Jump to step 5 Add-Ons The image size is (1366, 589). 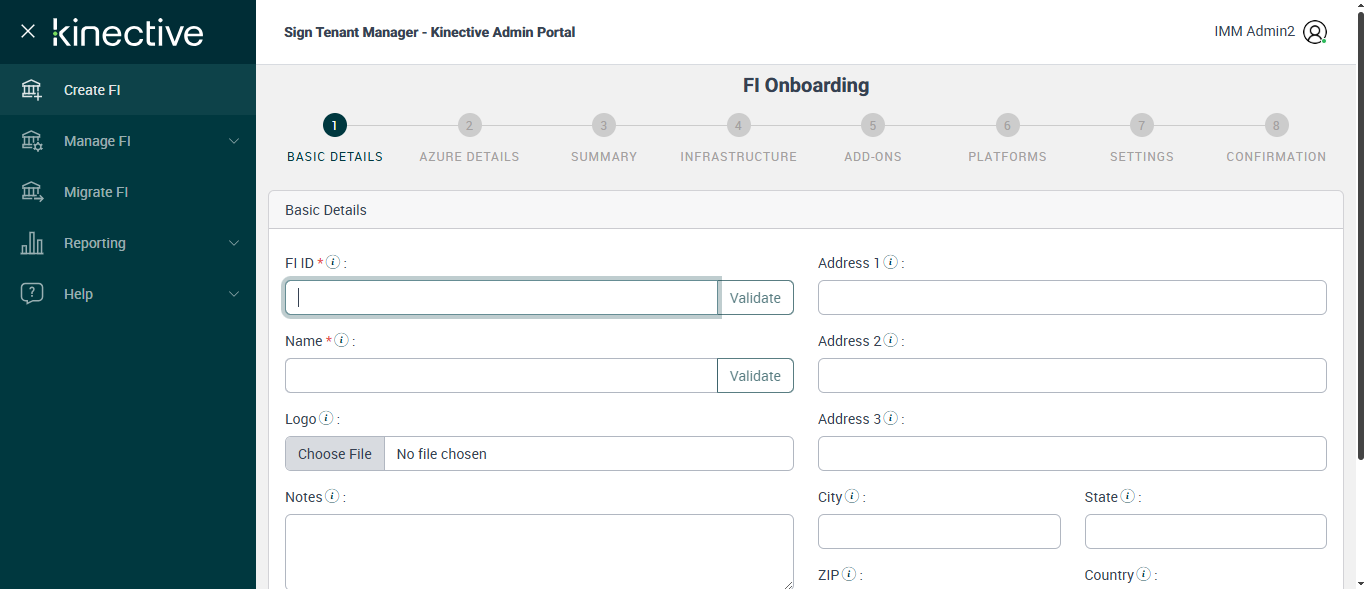[872, 126]
